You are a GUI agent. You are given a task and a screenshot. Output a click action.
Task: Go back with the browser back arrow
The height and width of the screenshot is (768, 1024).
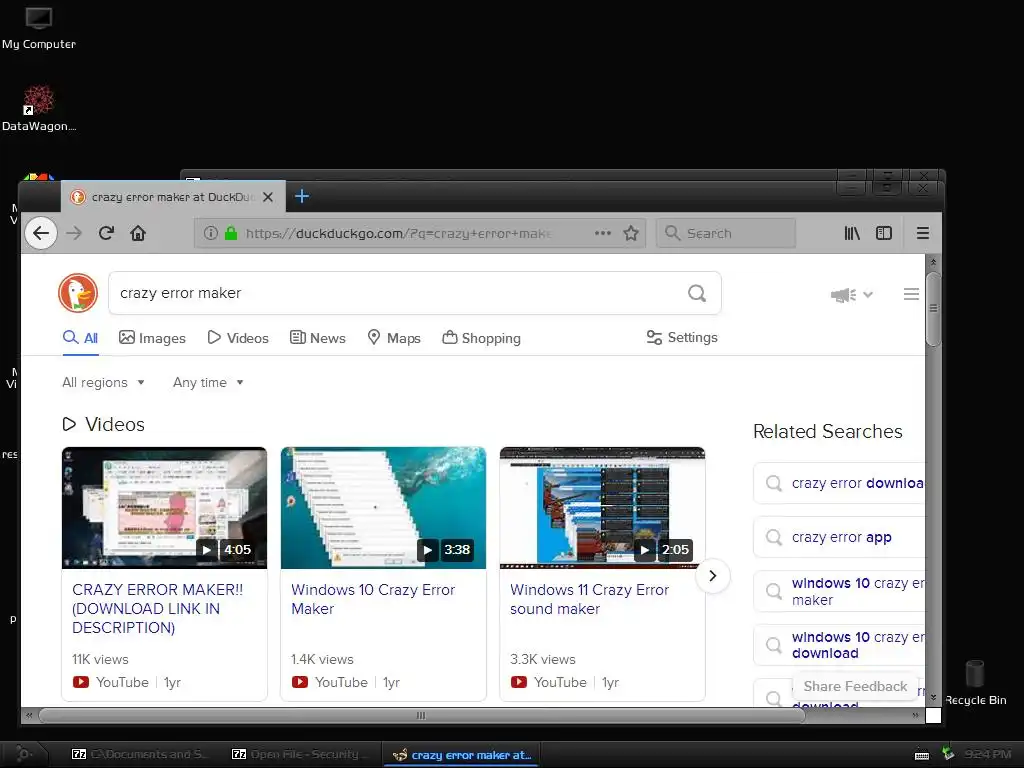[41, 233]
